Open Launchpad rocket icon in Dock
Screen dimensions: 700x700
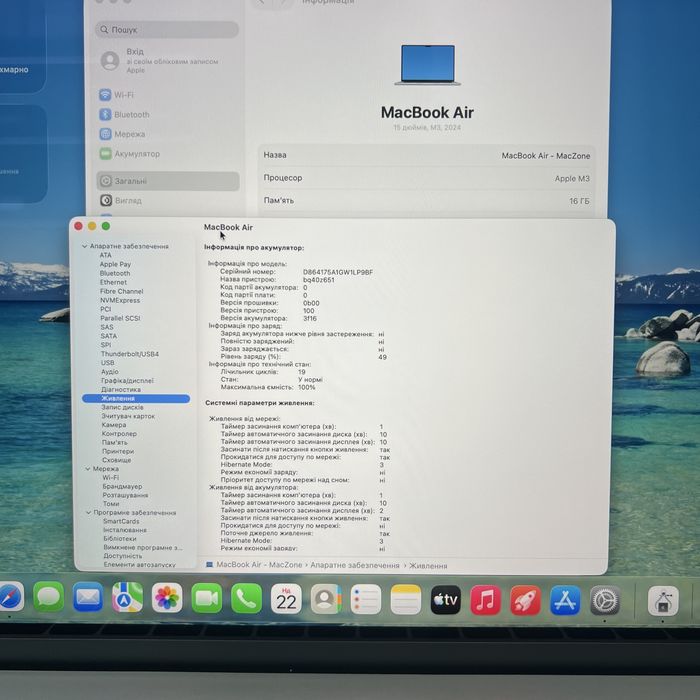pos(525,601)
